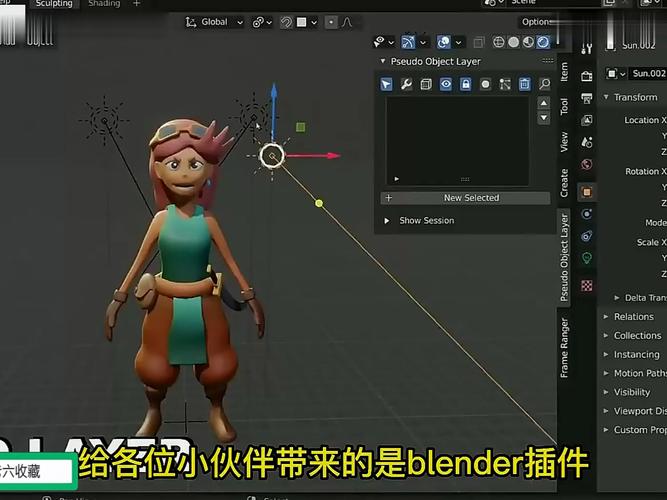Open the World properties tab icon

tap(587, 164)
